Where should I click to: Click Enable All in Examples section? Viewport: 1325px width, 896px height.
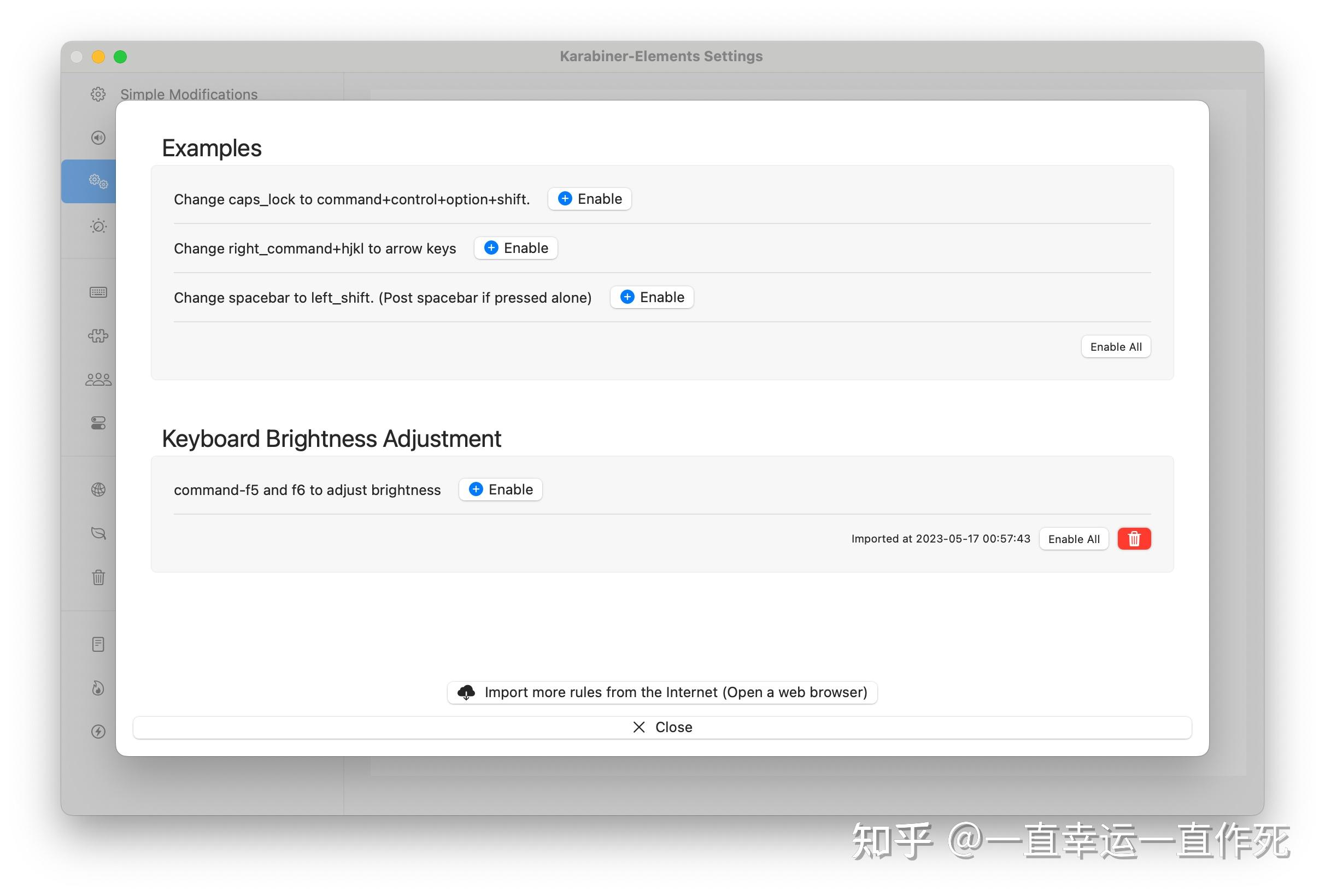(x=1115, y=346)
